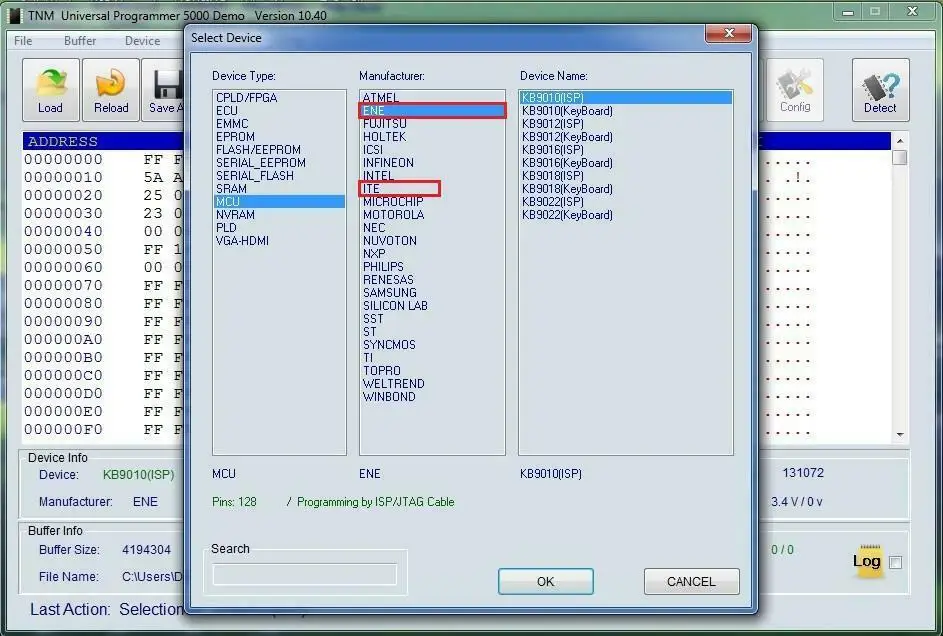Select MCU device type
Image resolution: width=943 pixels, height=636 pixels.
point(279,202)
